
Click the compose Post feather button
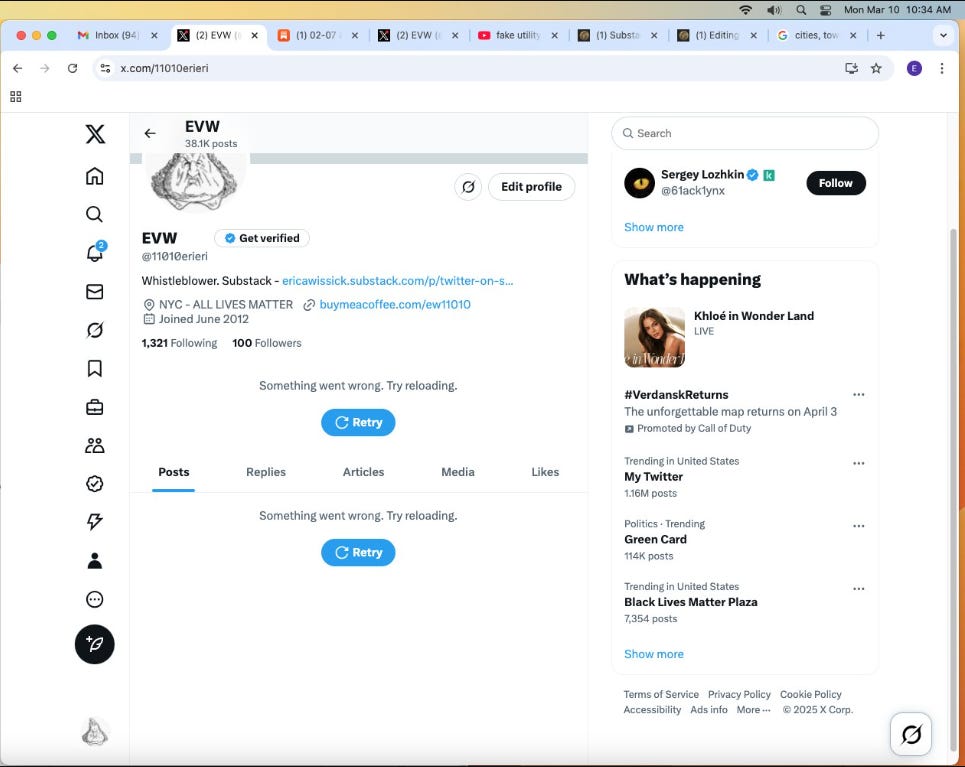click(94, 644)
